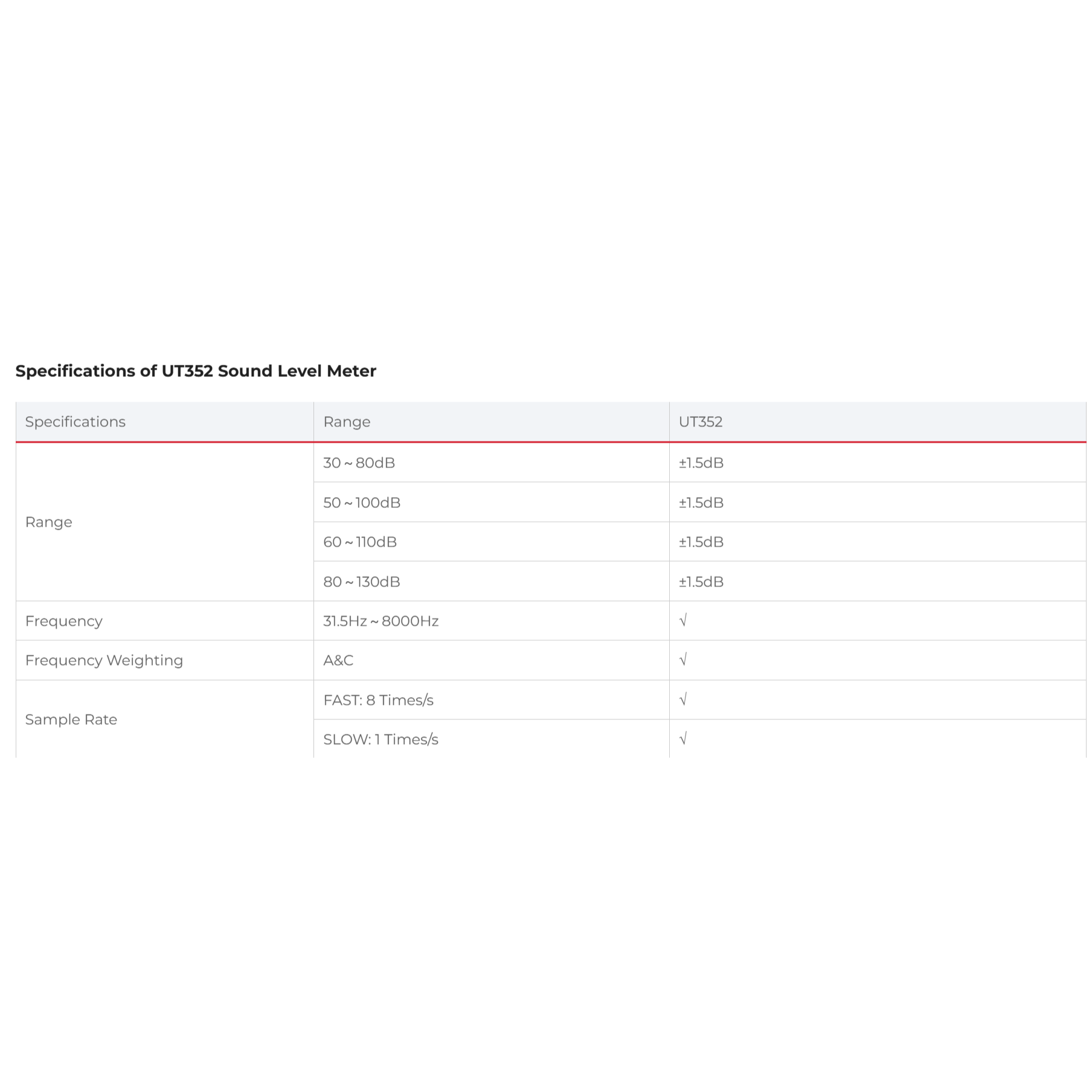Screen dimensions: 1092x1092
Task: Select the "Frequency" row label
Action: (64, 621)
